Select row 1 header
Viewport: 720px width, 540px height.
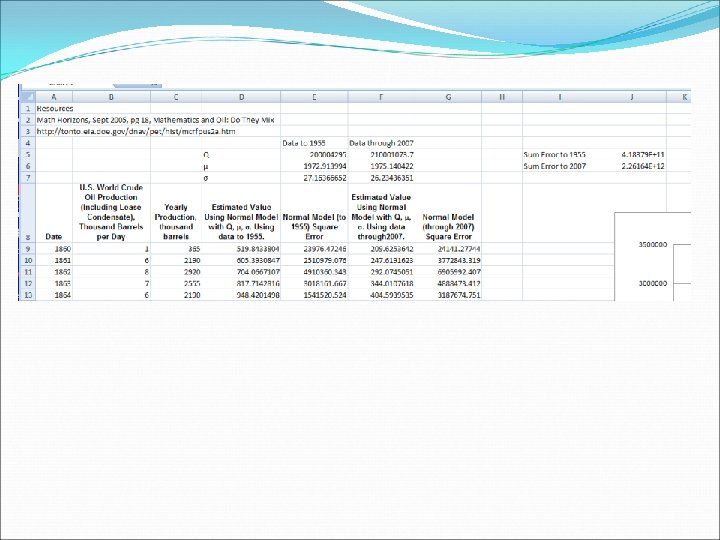tap(28, 108)
